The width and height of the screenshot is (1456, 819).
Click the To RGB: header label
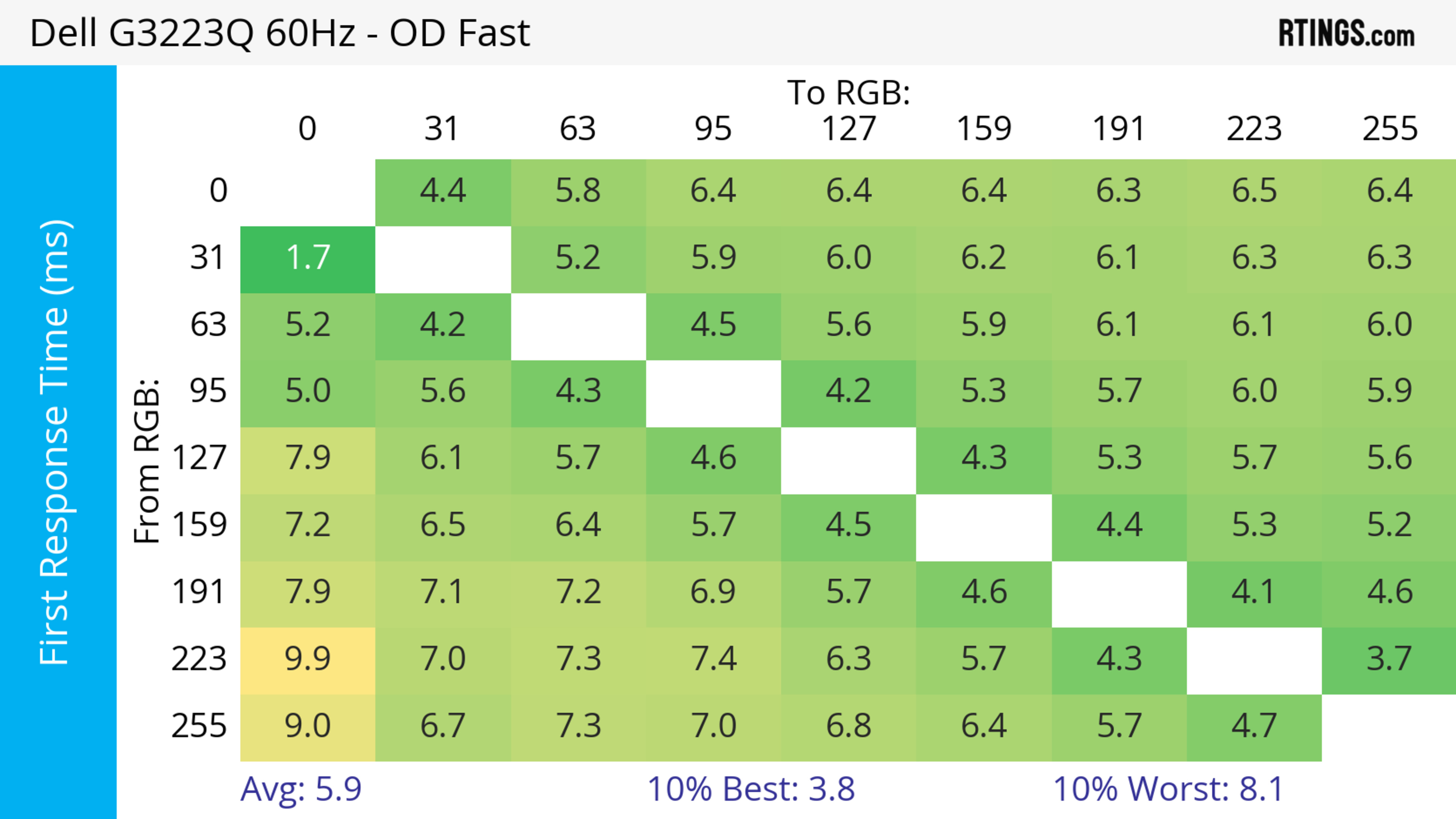pyautogui.click(x=849, y=92)
